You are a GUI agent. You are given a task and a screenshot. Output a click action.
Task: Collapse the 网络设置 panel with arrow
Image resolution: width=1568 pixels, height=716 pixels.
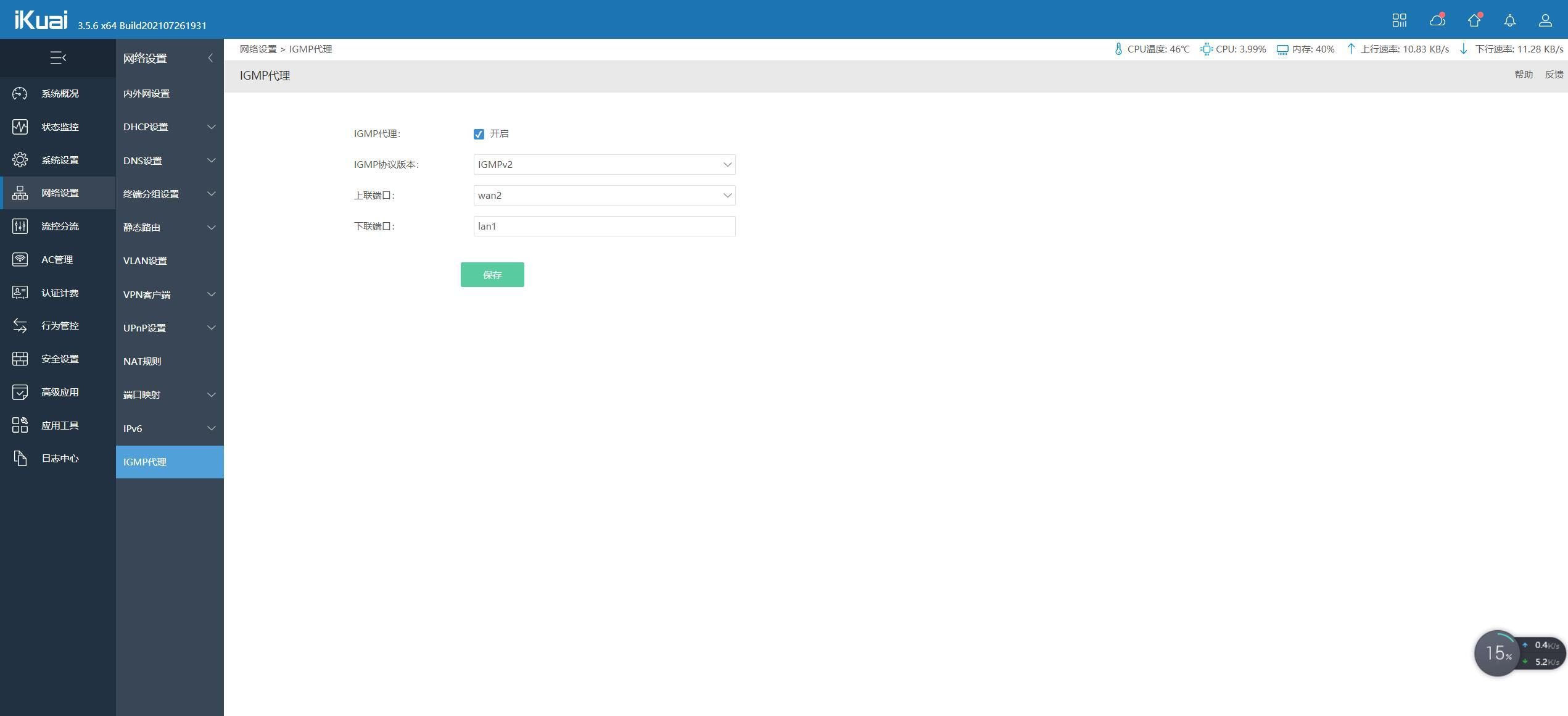(210, 58)
